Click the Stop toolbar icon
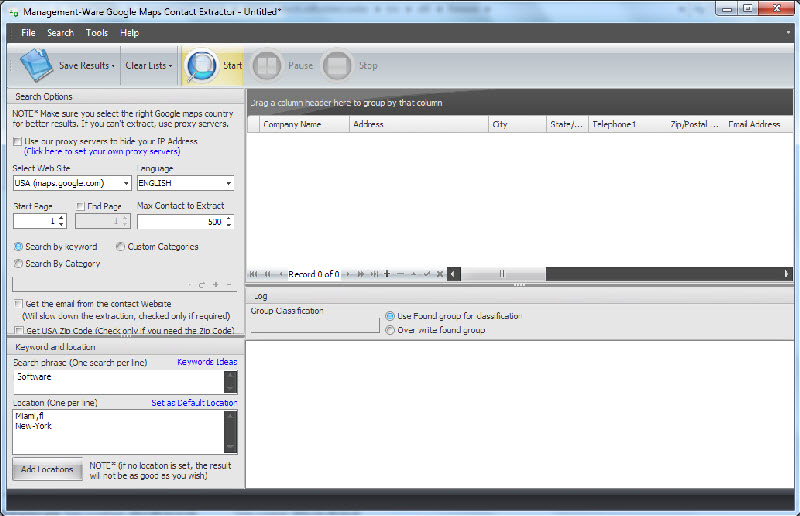This screenshot has width=800, height=516. click(x=337, y=65)
